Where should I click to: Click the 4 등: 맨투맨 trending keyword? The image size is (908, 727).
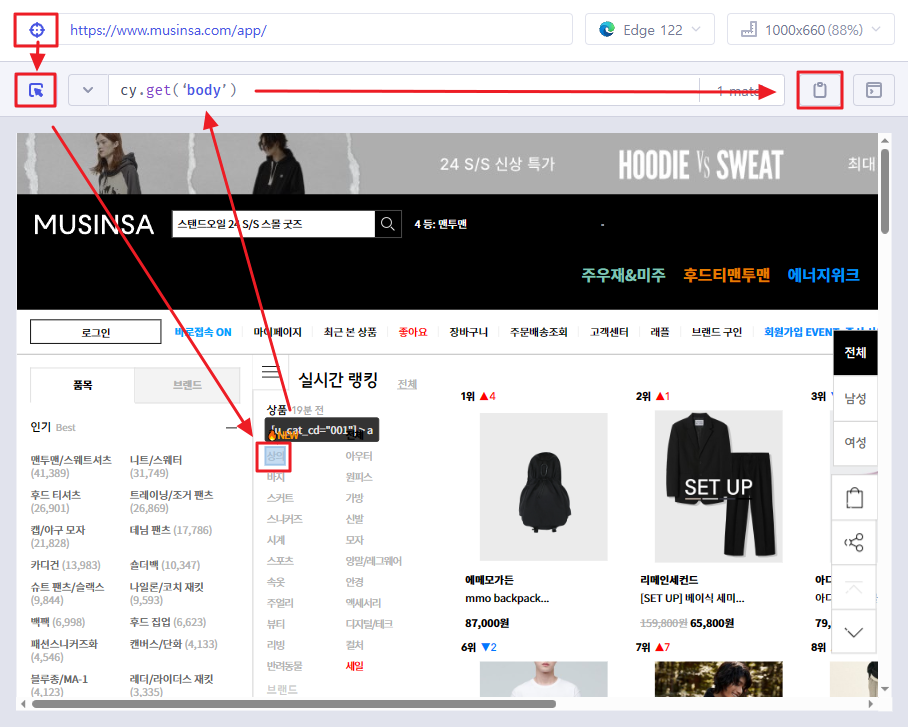point(440,224)
